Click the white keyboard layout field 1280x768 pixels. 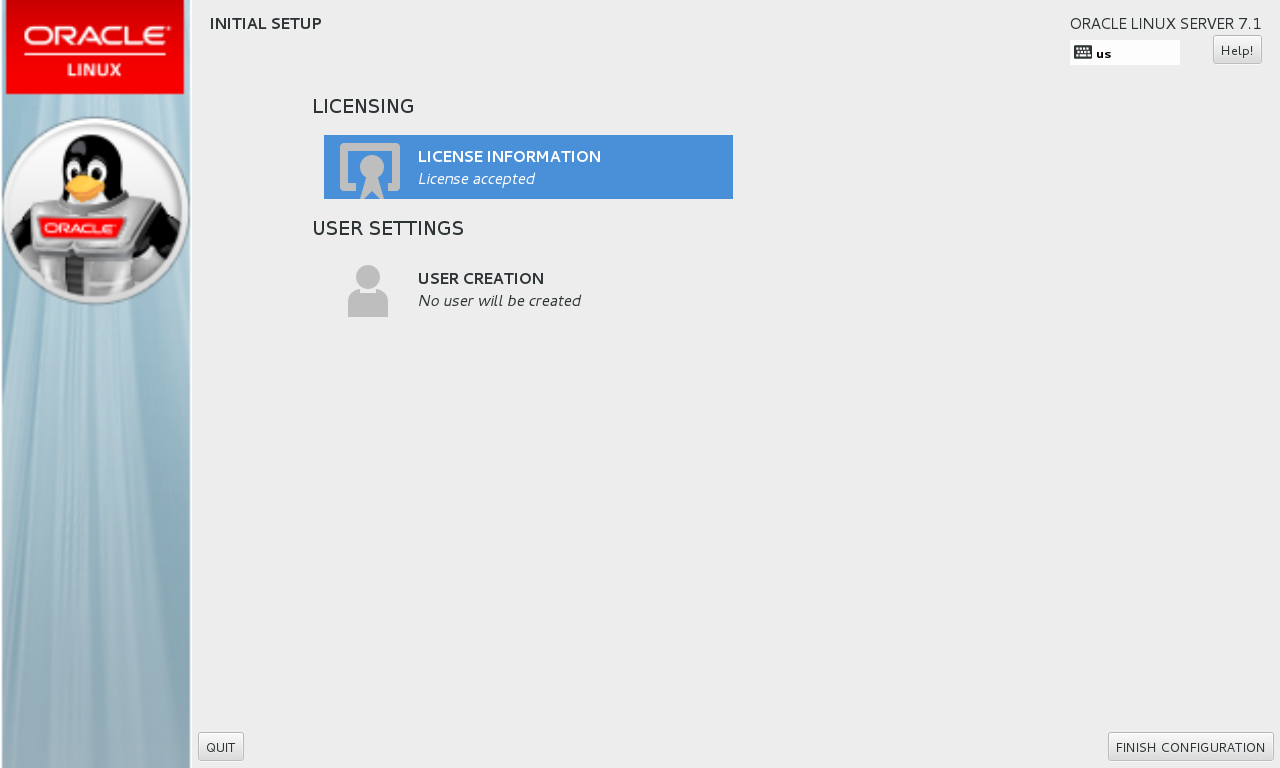1125,53
